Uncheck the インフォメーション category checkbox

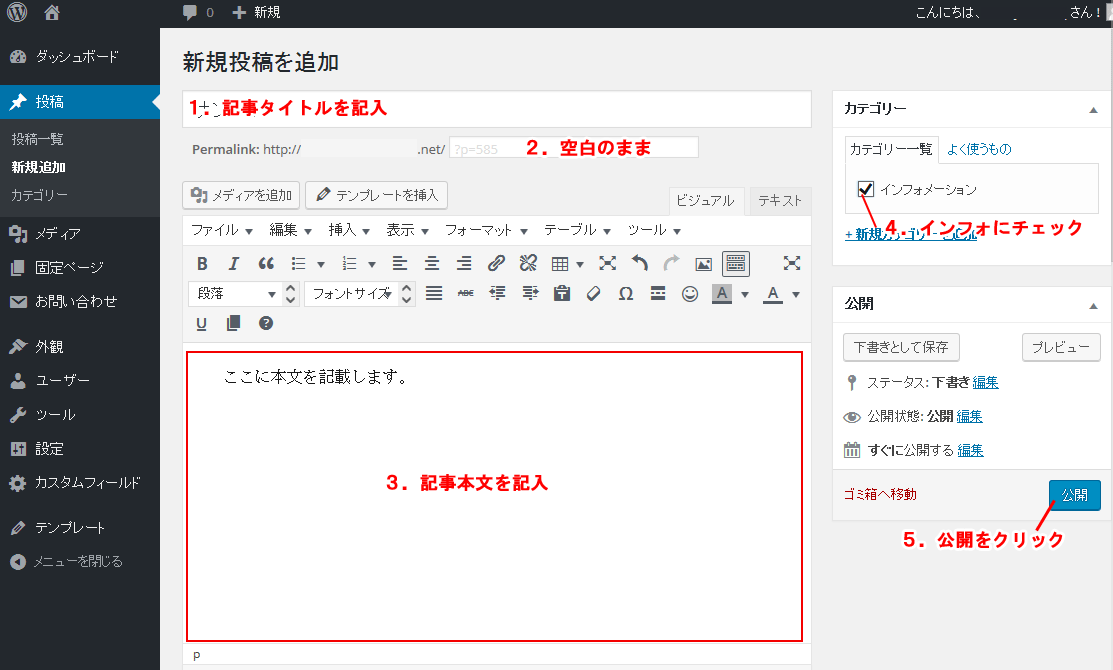pos(866,189)
